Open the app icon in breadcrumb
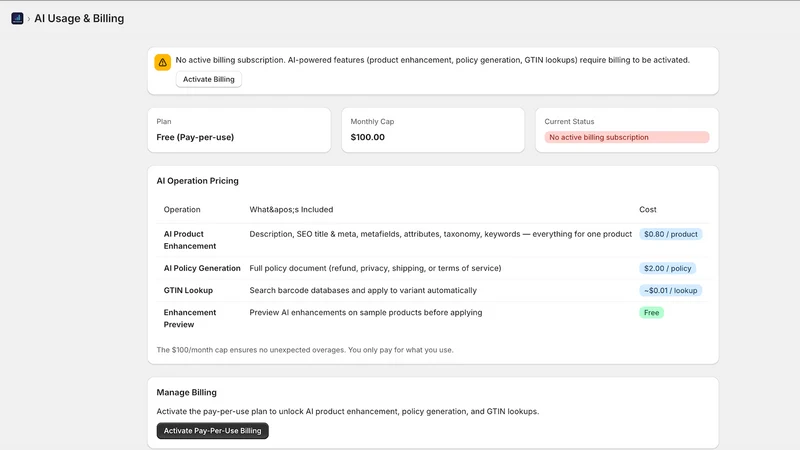 17,18
